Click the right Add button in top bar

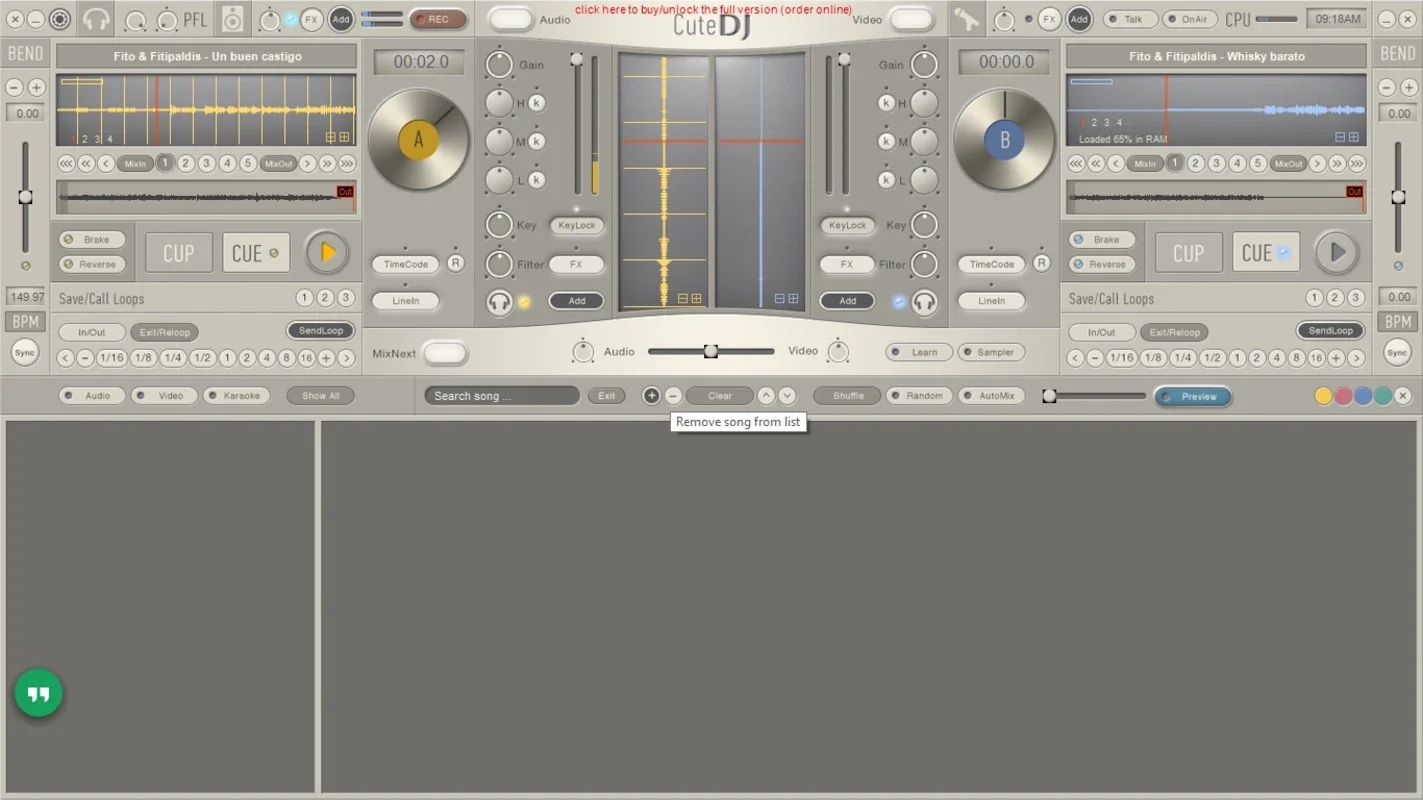click(1079, 19)
